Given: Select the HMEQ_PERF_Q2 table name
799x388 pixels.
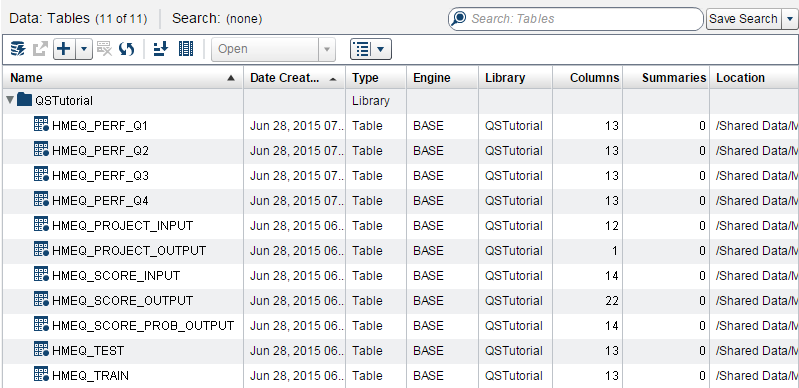Looking at the screenshot, I should tap(100, 151).
